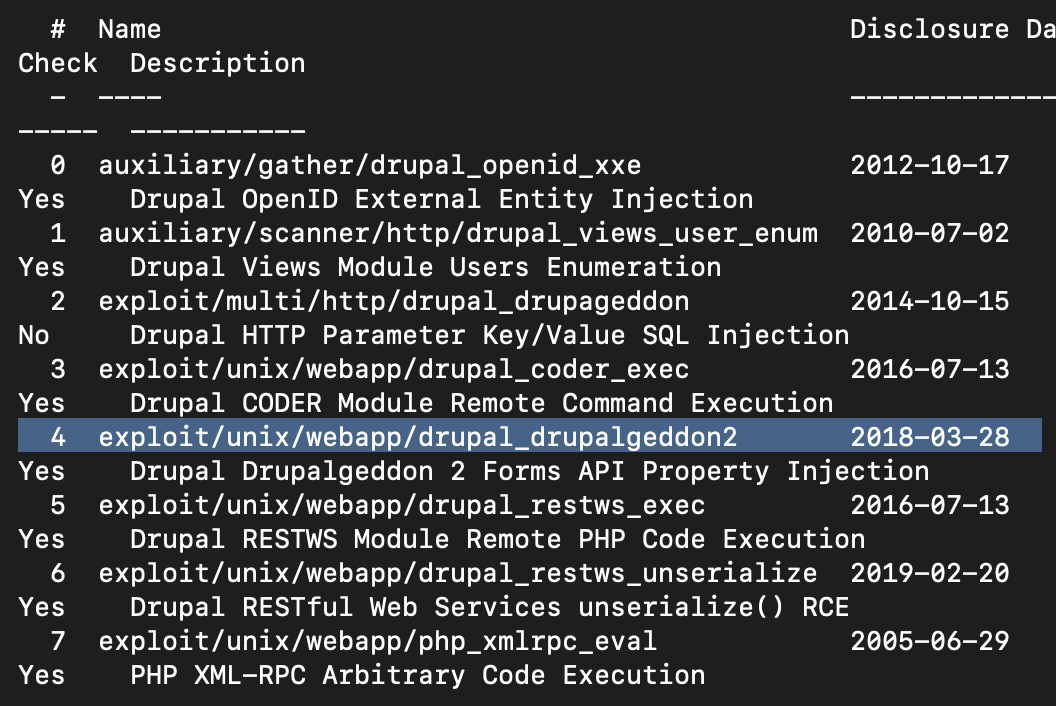Click the Name column header
Image resolution: width=1056 pixels, height=706 pixels.
tap(129, 29)
